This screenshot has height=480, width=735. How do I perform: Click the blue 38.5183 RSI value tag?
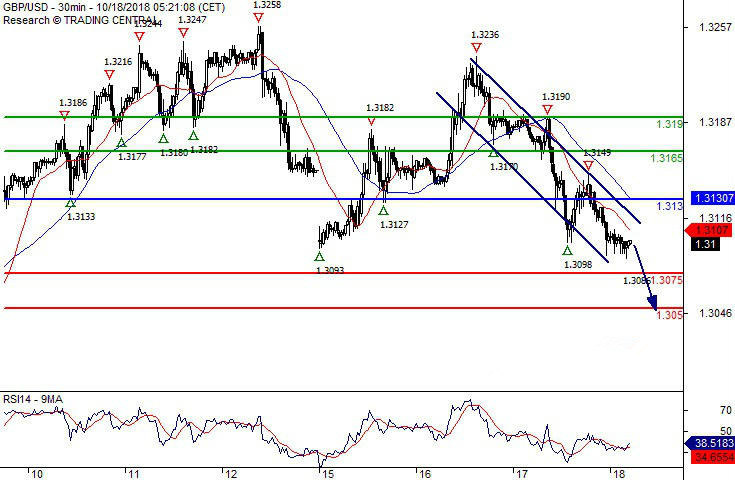click(x=710, y=443)
